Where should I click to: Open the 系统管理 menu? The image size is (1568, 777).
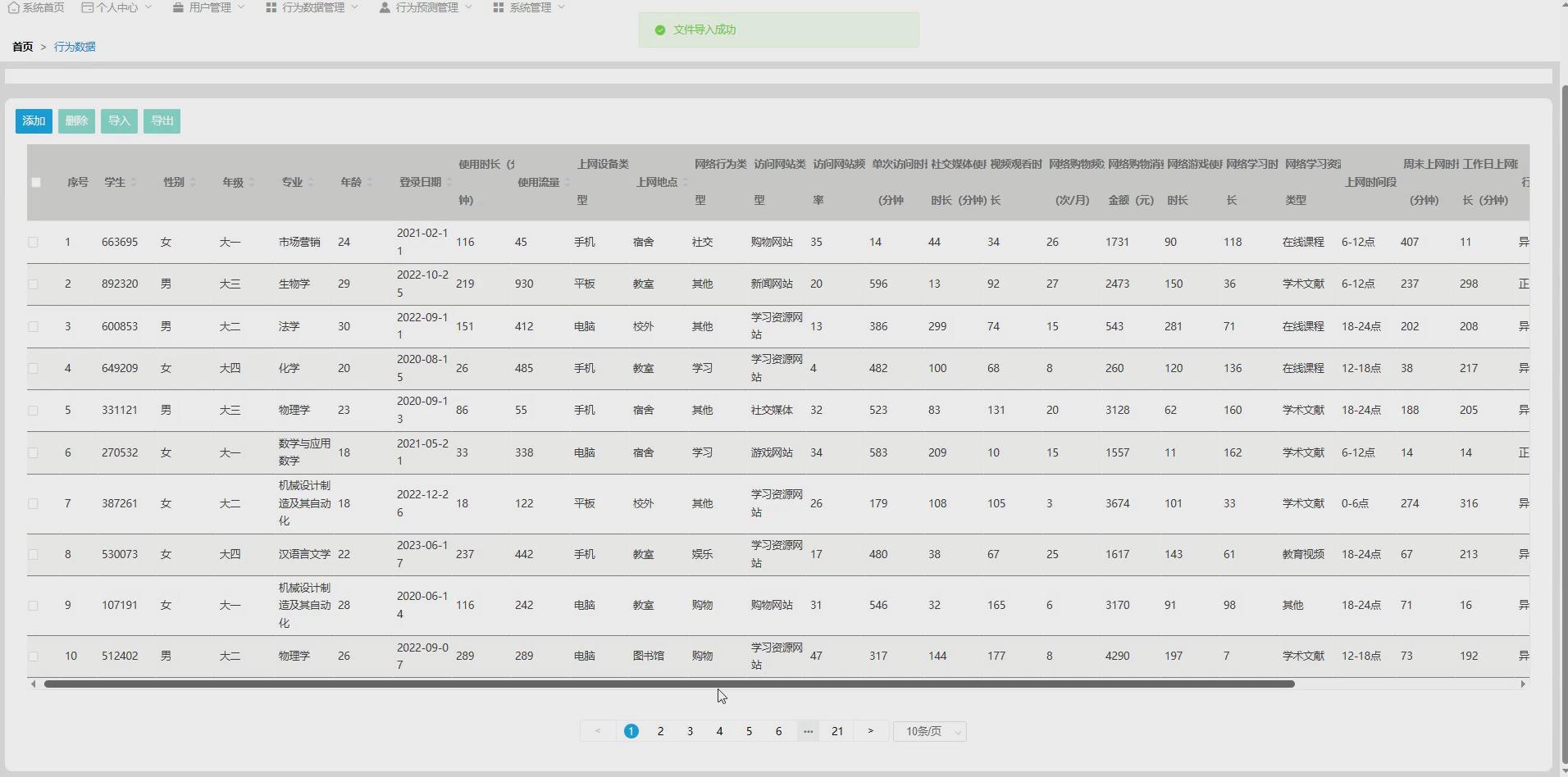tap(529, 7)
